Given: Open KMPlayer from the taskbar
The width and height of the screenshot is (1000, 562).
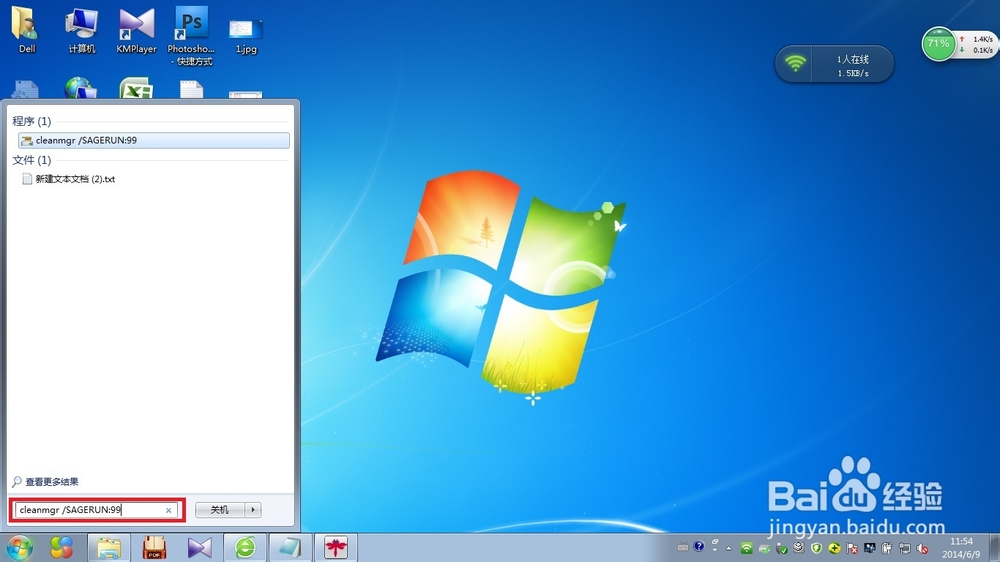Looking at the screenshot, I should coord(200,547).
